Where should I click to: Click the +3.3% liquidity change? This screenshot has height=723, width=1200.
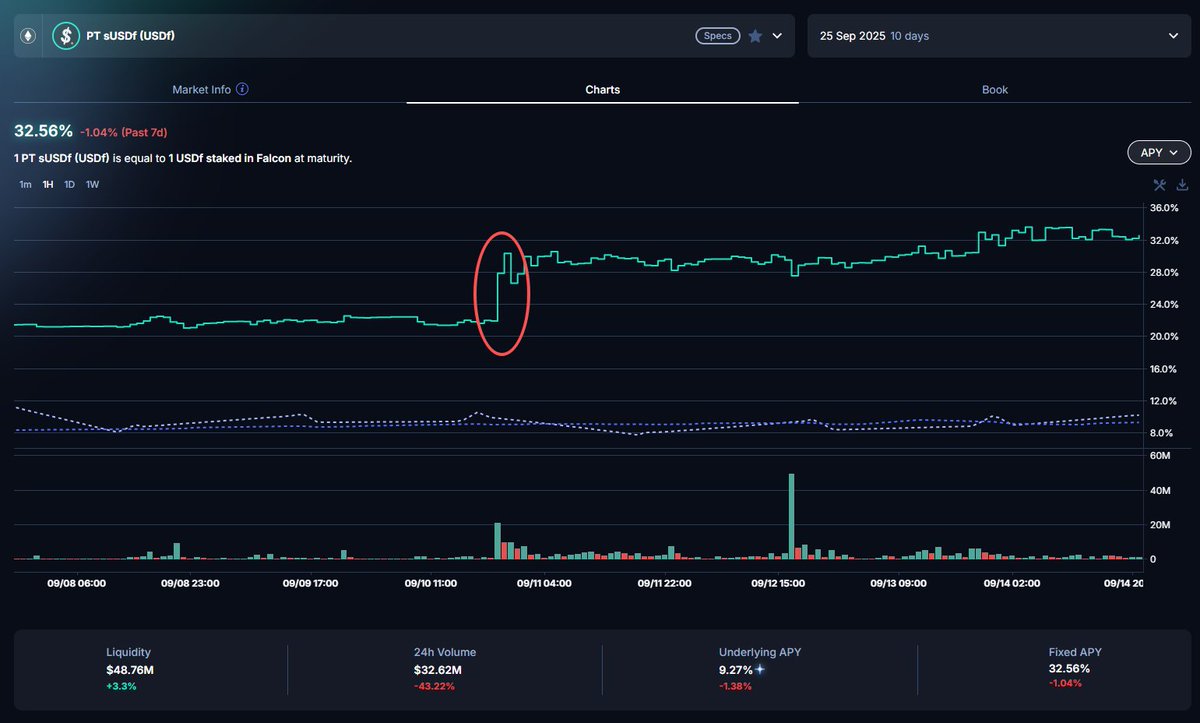coord(121,686)
